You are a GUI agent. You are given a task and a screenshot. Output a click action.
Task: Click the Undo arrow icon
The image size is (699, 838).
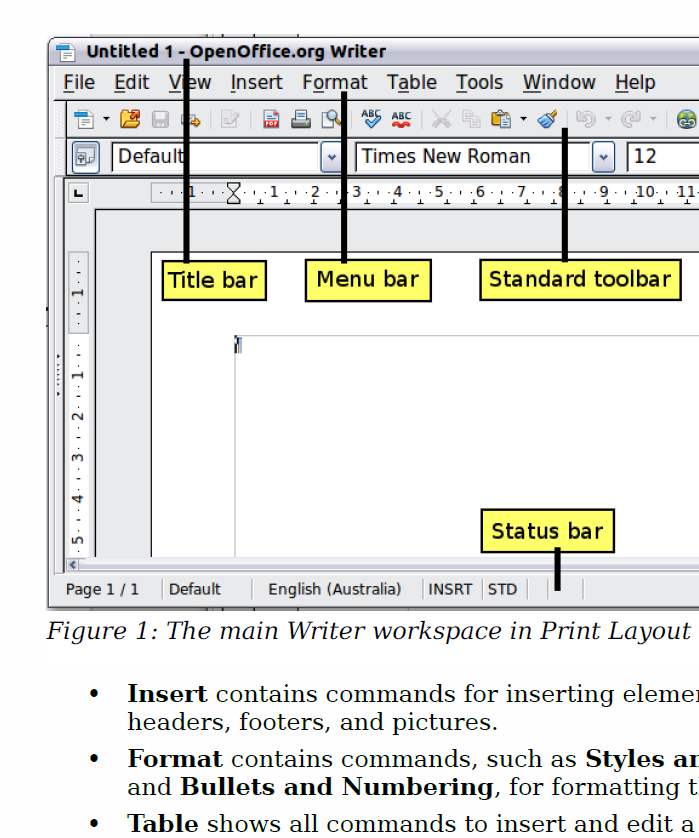586,119
